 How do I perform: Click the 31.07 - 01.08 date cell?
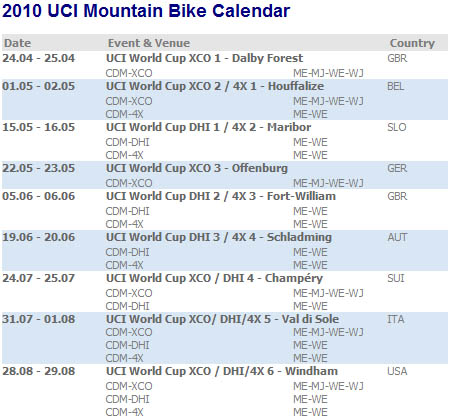point(39,319)
